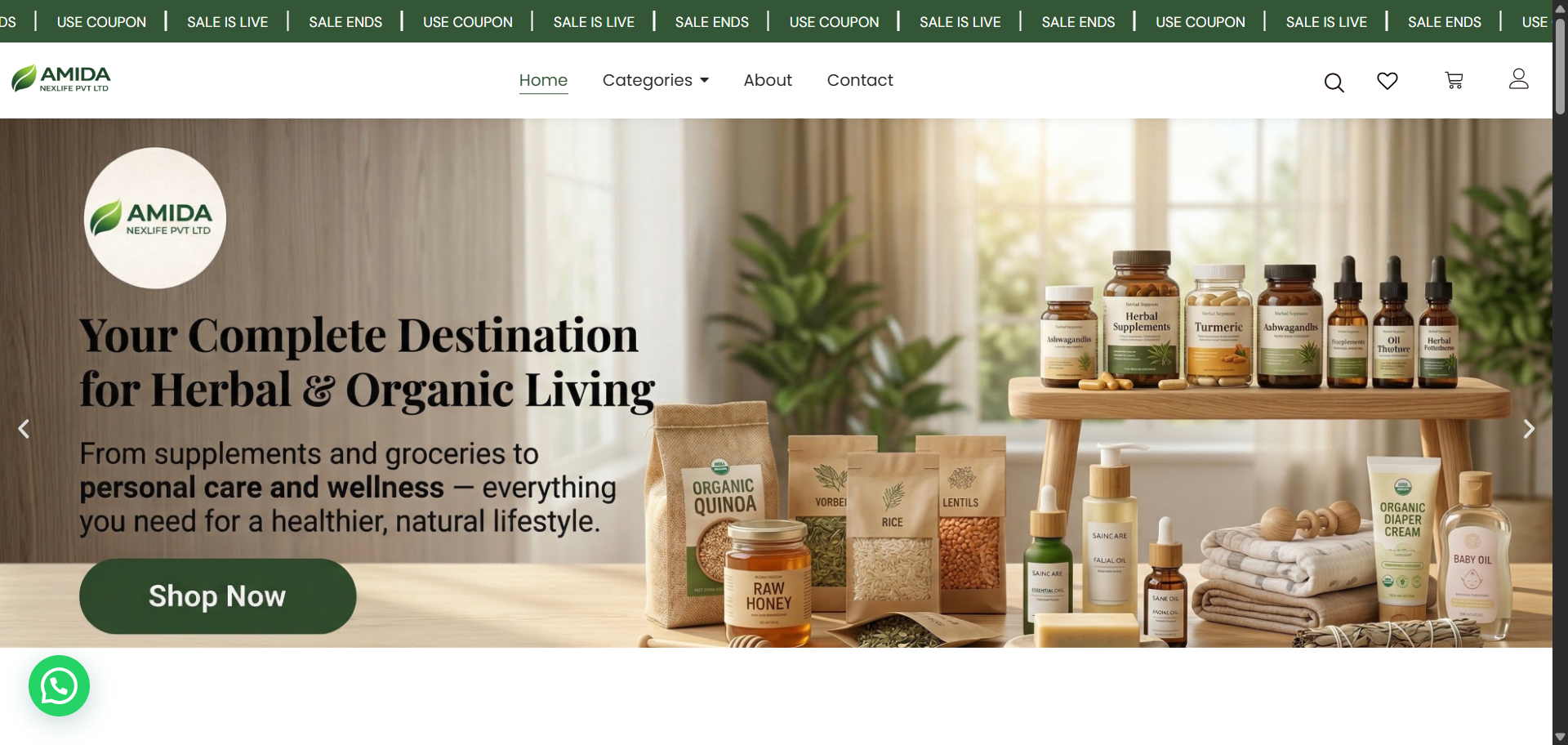Advance to the next banner slide
Screen dimensions: 1568x745
tap(1529, 429)
